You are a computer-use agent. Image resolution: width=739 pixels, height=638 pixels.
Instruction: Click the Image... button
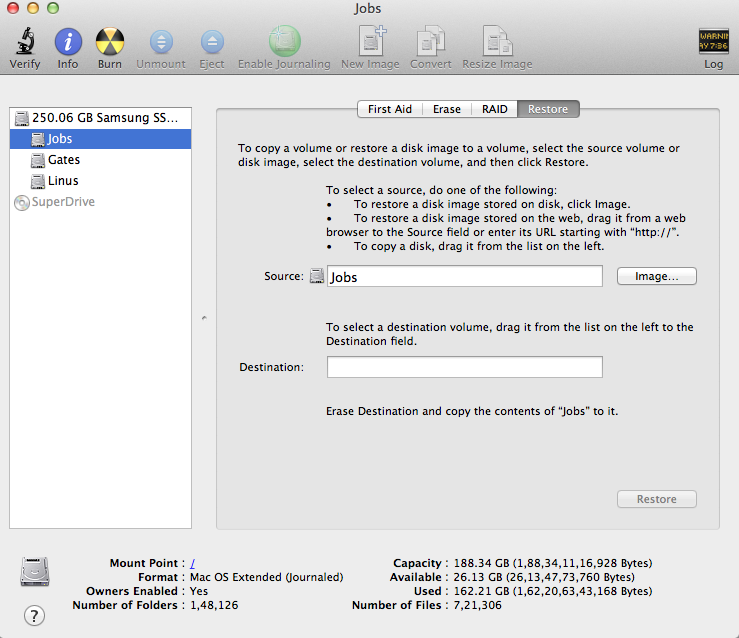[x=657, y=276]
